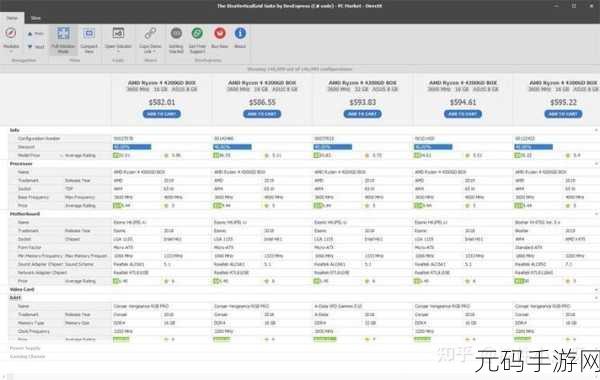600x380 pixels.
Task: Click the Copy Demo Link chain icon
Action: (x=150, y=33)
